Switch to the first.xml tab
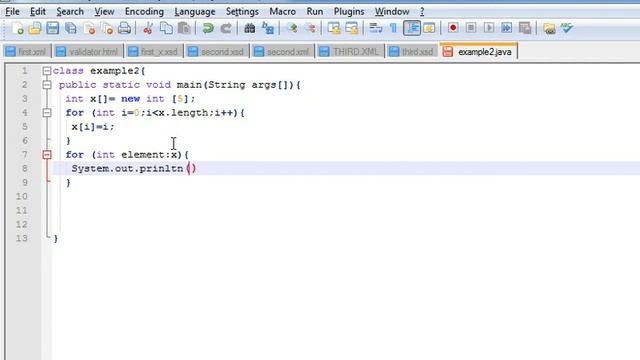Viewport: 640px width, 360px height. [x=27, y=52]
